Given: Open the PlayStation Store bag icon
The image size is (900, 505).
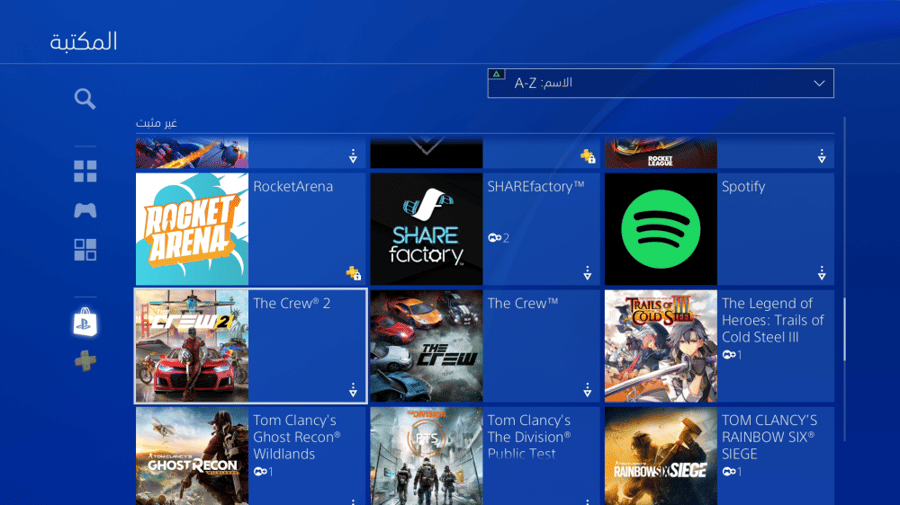Looking at the screenshot, I should (85, 322).
